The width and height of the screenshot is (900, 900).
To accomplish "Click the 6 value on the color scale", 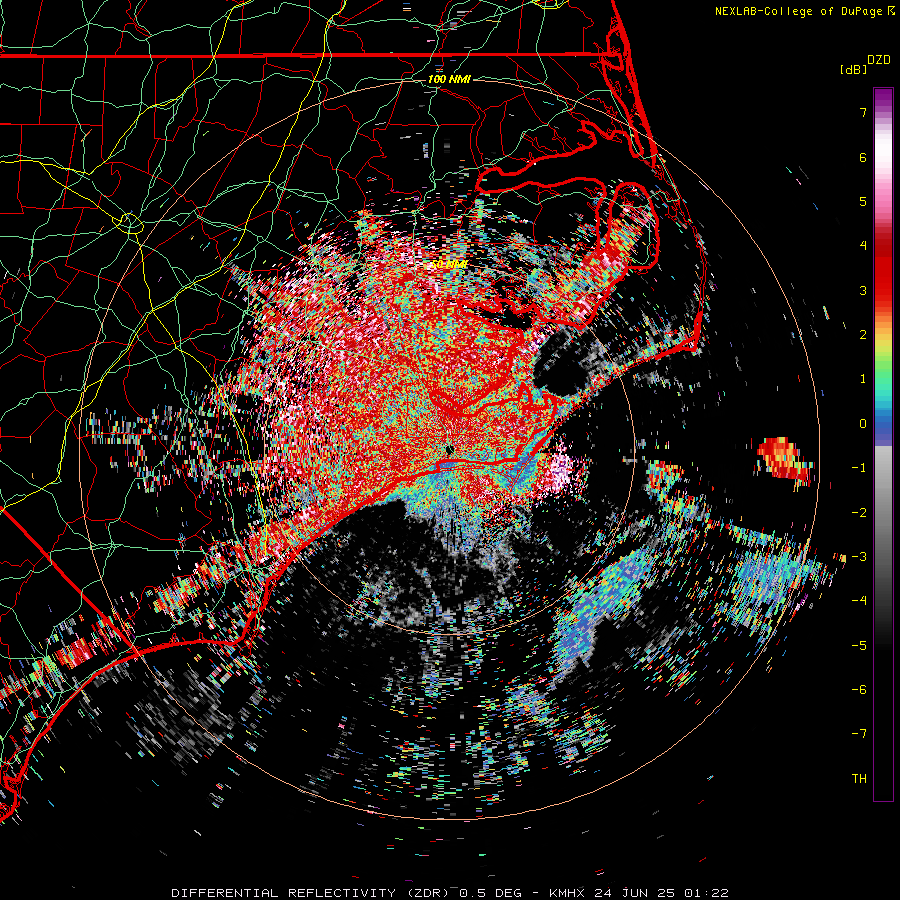I will click(x=863, y=157).
